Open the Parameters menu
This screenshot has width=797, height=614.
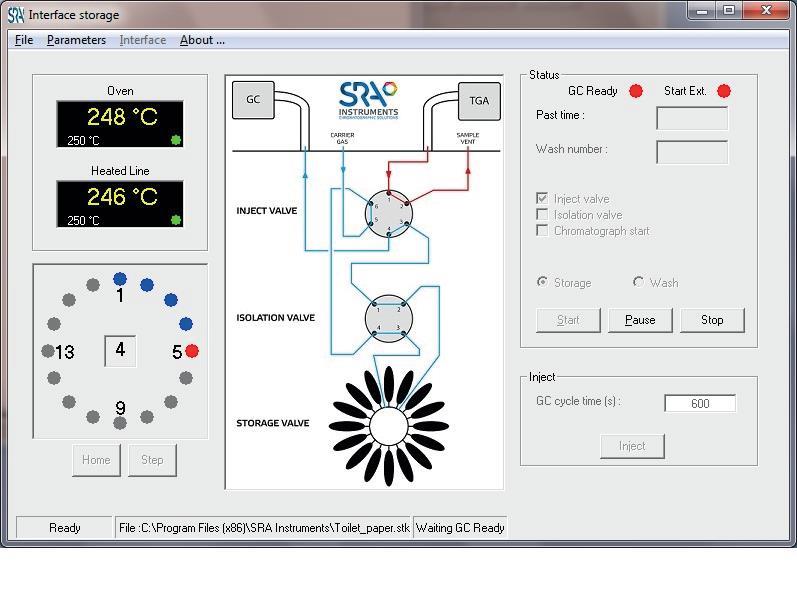pyautogui.click(x=76, y=40)
